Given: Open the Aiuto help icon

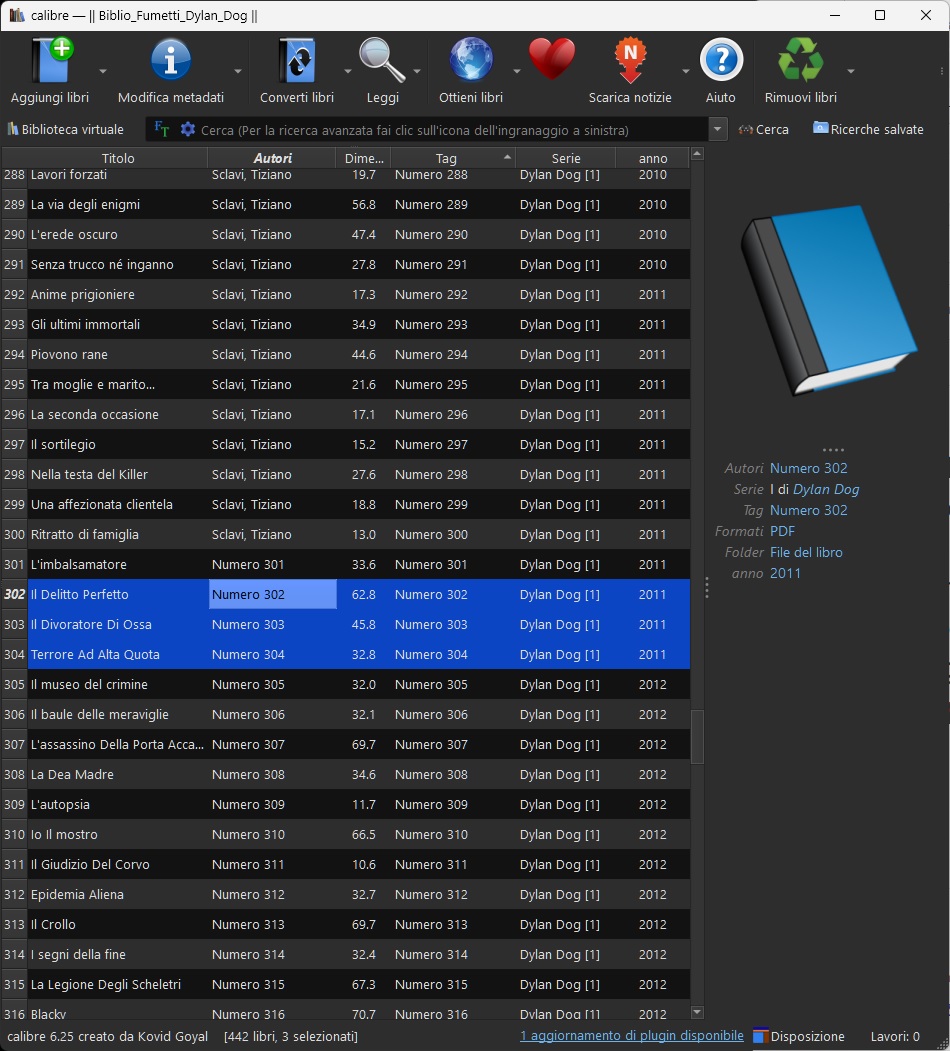Looking at the screenshot, I should pos(721,60).
